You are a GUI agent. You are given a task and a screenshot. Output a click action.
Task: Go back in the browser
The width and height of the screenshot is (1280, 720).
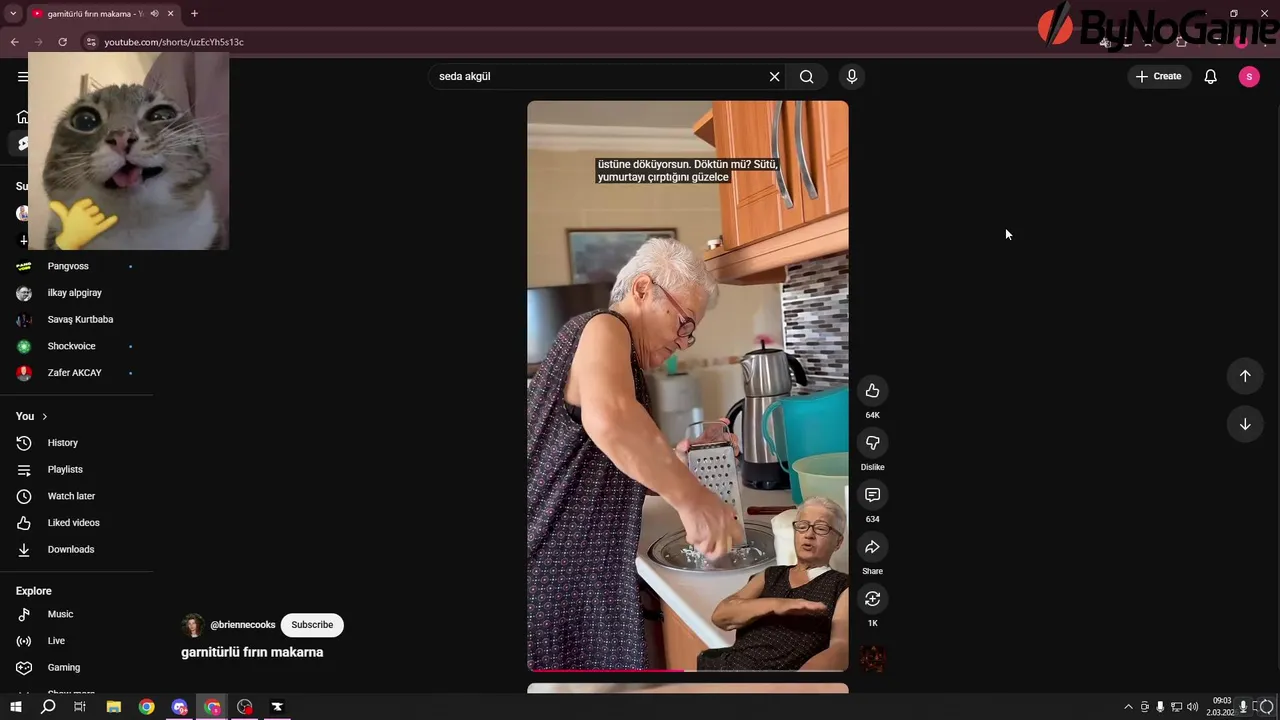(14, 42)
